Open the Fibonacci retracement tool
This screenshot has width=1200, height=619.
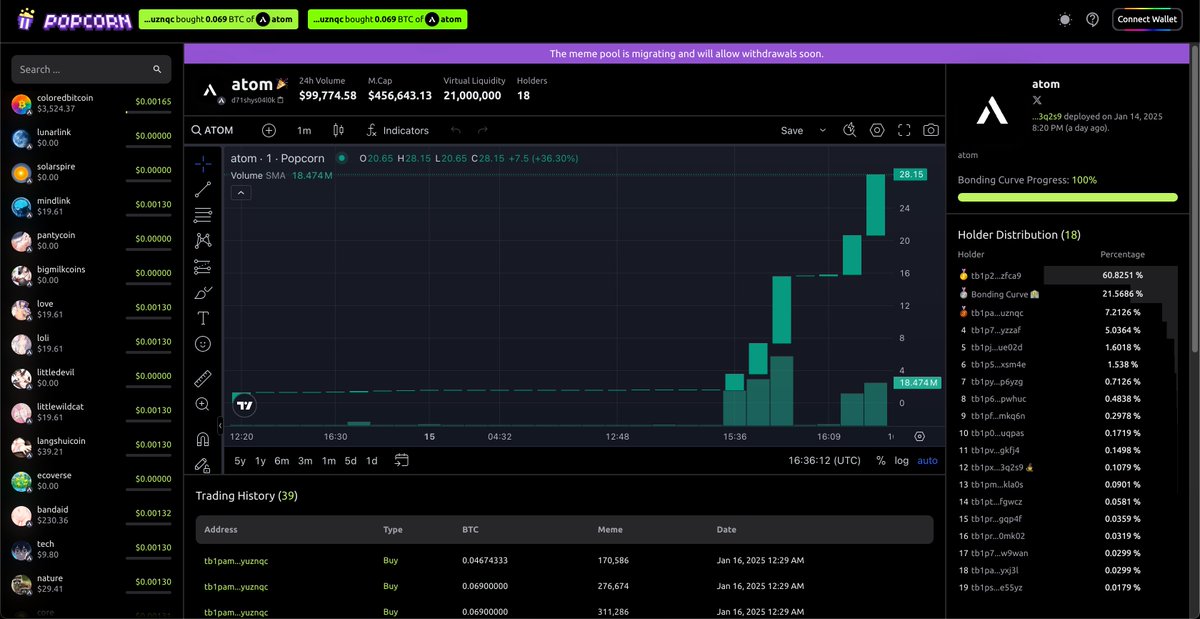(203, 215)
